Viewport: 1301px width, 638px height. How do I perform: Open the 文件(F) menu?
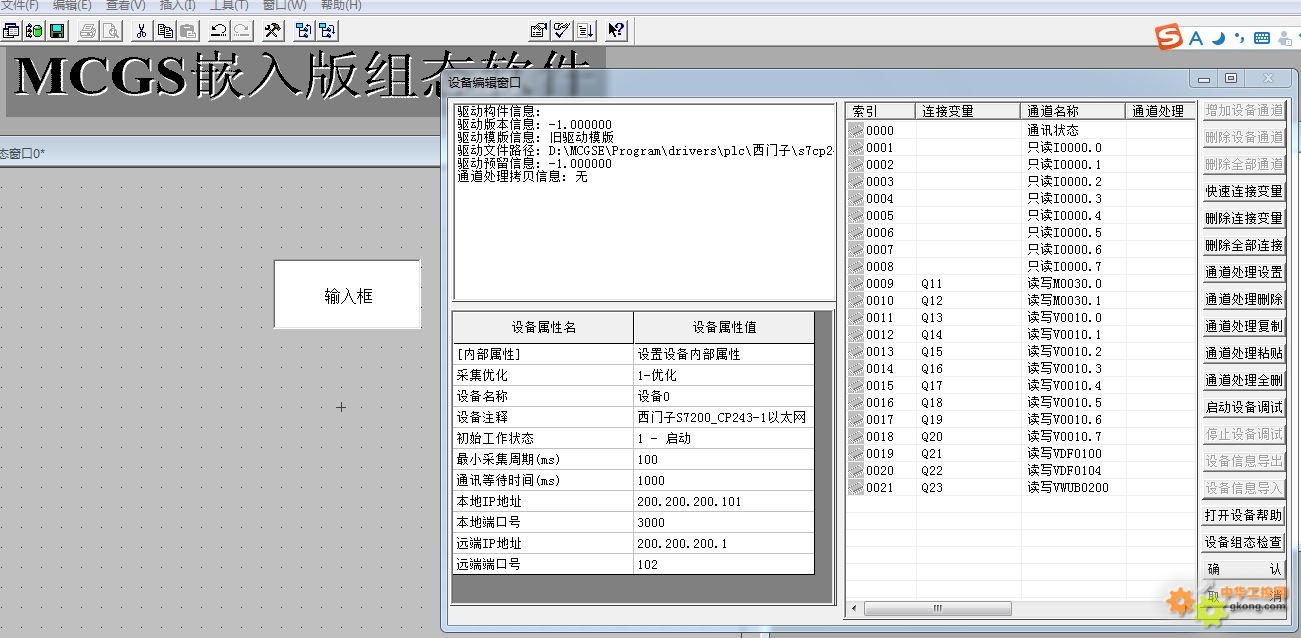coord(20,5)
